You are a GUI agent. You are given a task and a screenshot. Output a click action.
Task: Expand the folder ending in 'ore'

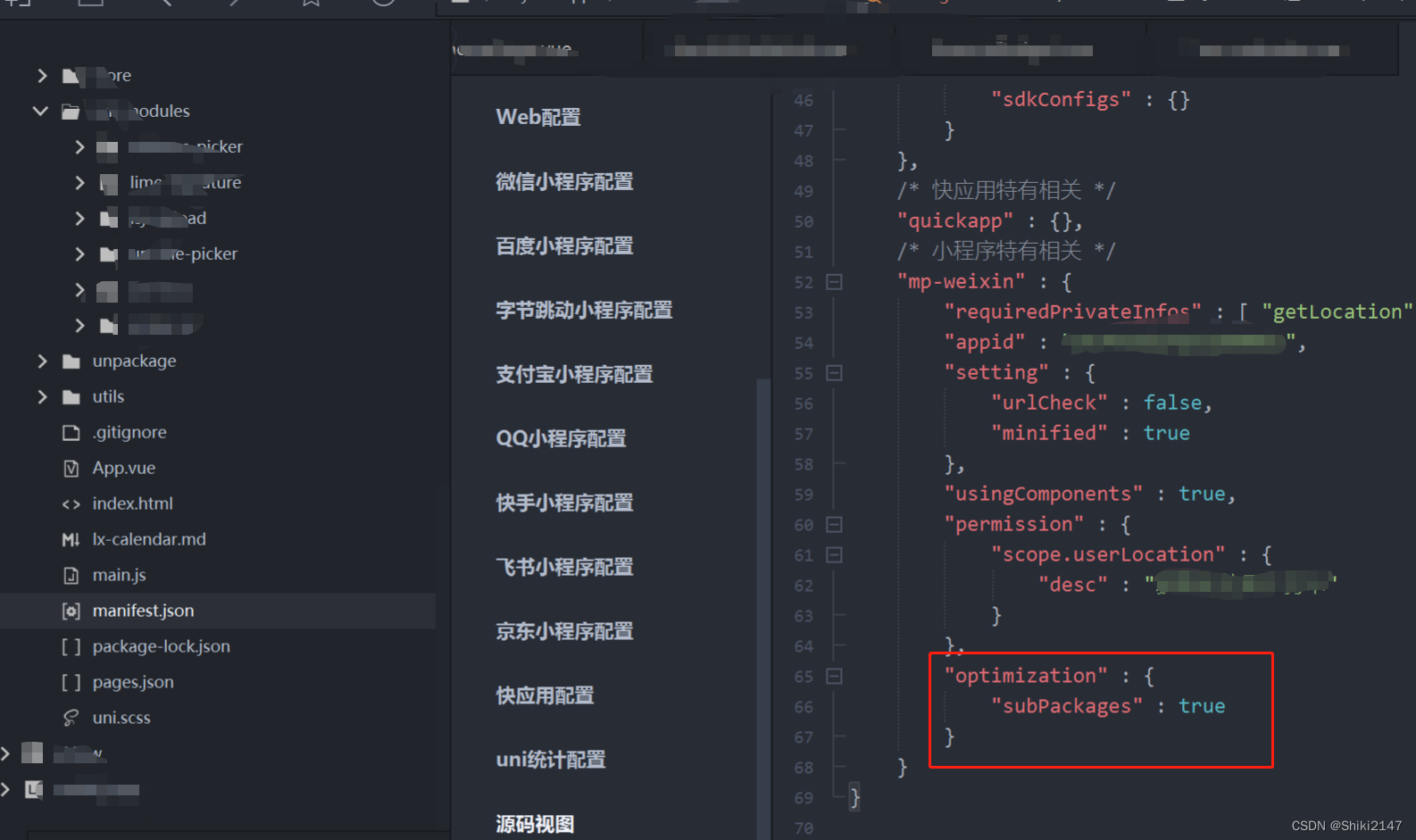42,75
